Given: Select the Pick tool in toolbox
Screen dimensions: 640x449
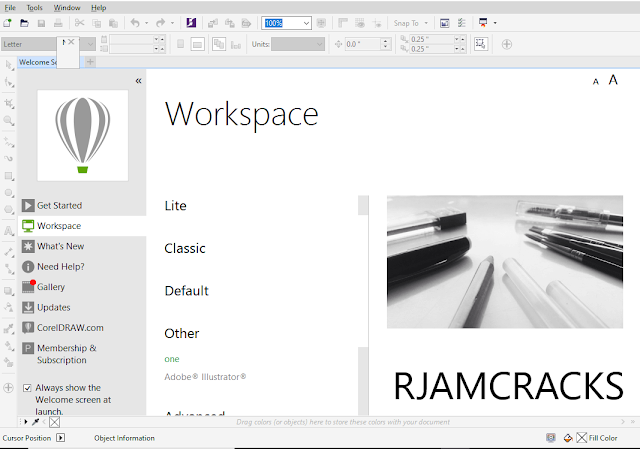Looking at the screenshot, I should point(9,65).
